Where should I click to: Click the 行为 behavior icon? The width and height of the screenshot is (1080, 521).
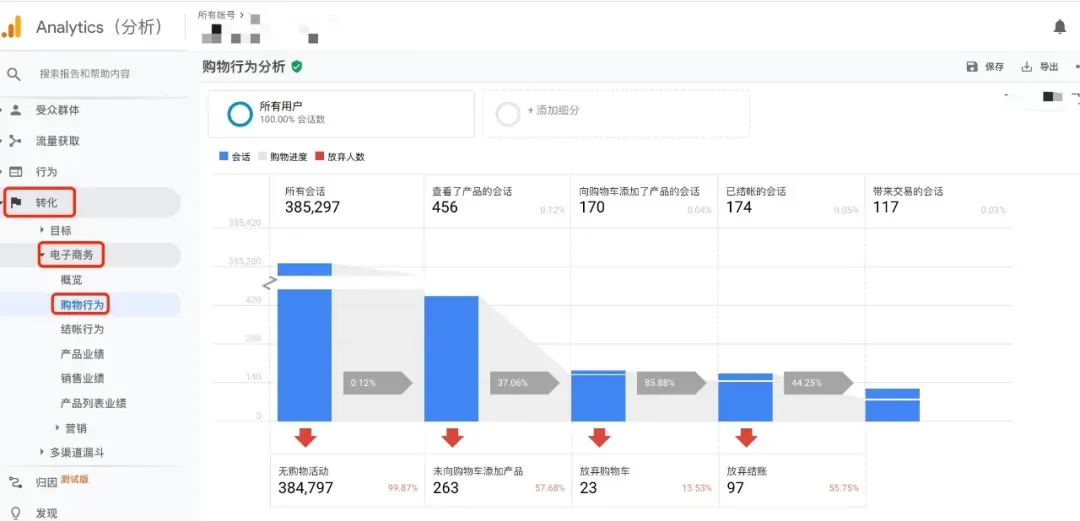click(15, 172)
